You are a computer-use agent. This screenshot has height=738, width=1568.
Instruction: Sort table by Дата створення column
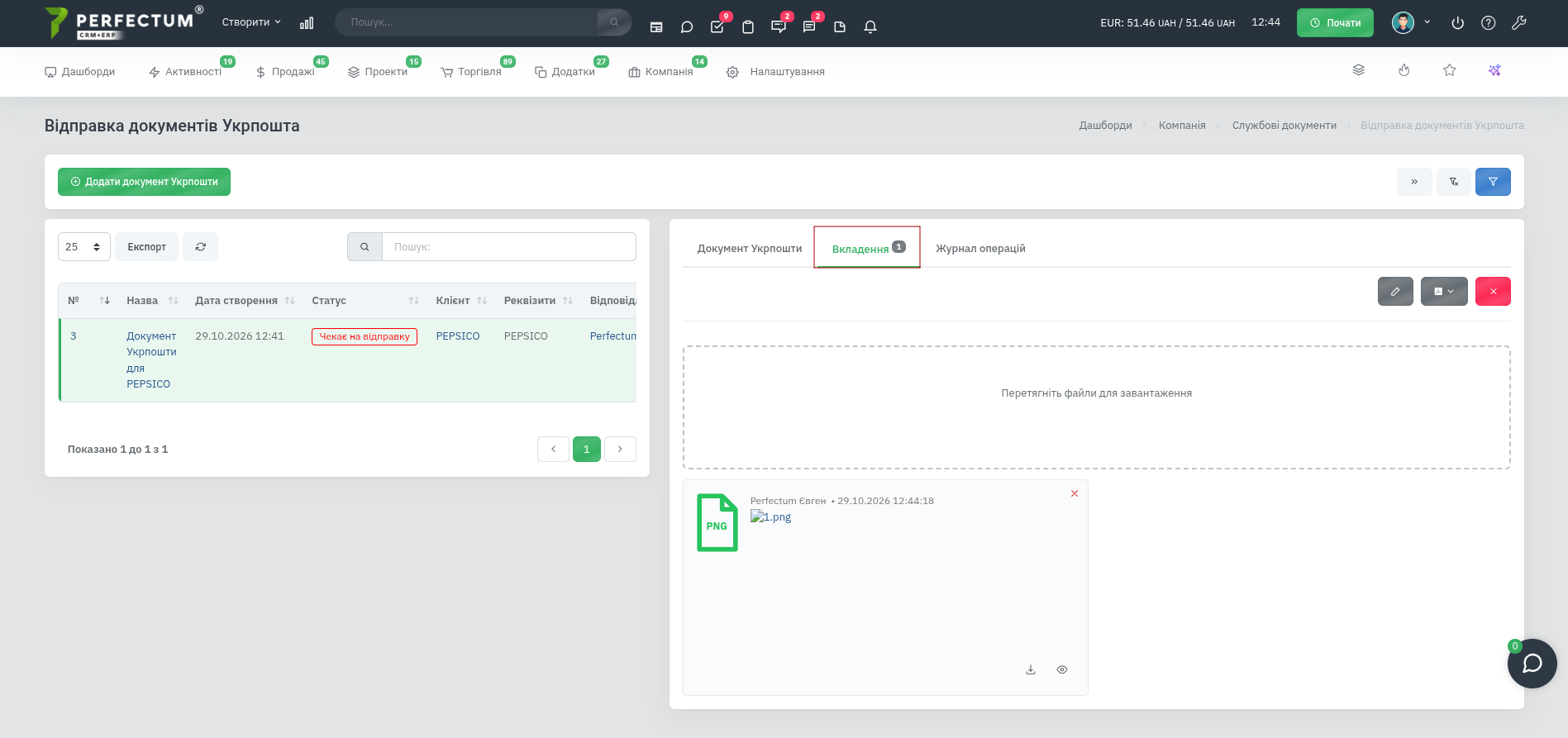(x=245, y=301)
